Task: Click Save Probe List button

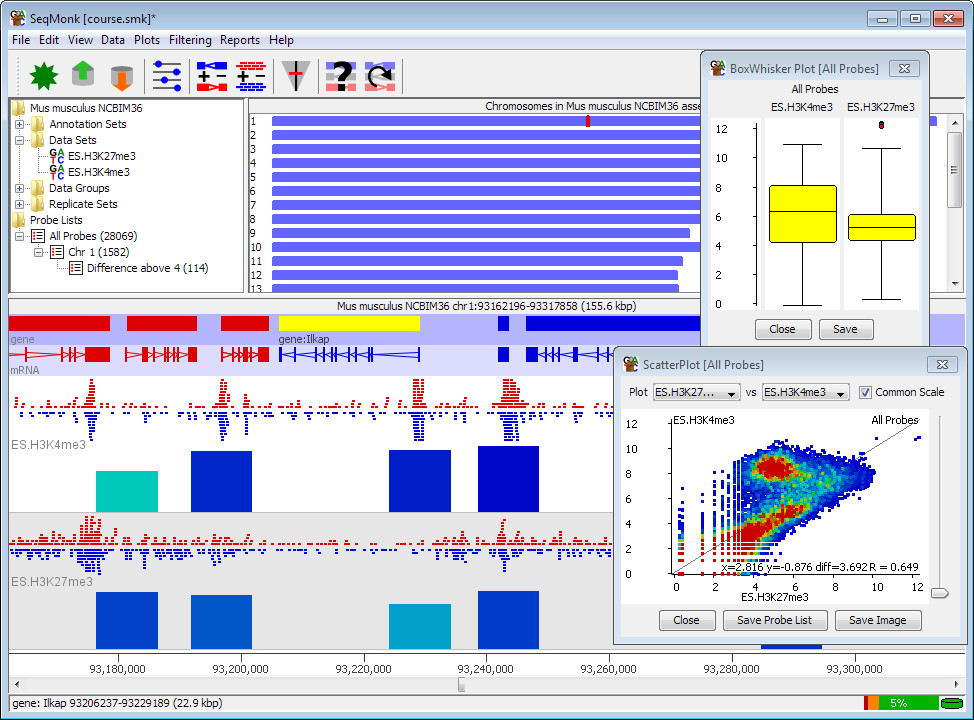Action: pos(775,620)
